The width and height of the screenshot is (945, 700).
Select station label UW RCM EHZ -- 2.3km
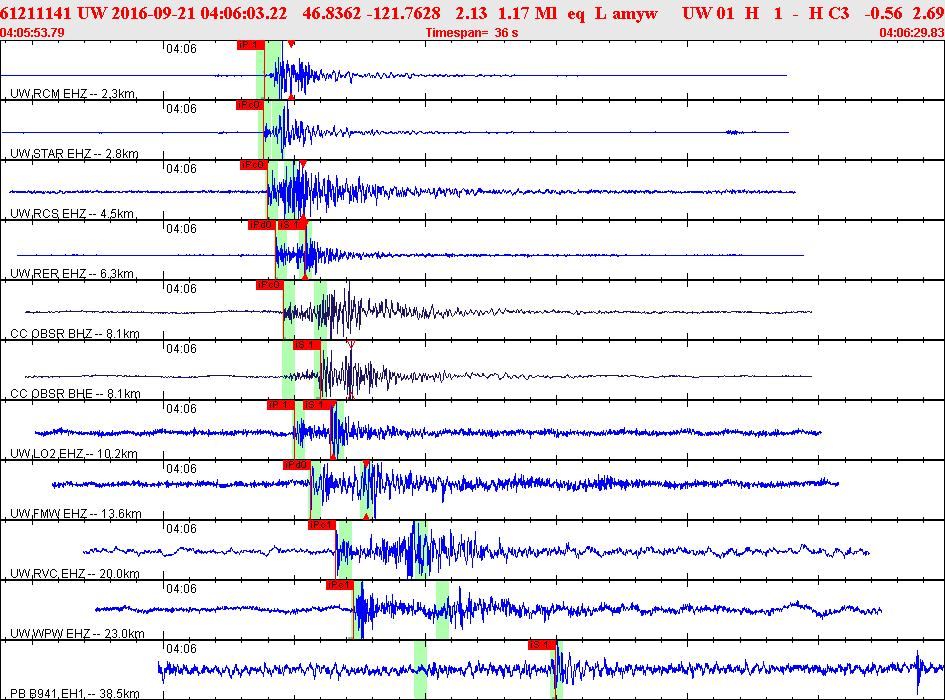click(72, 93)
